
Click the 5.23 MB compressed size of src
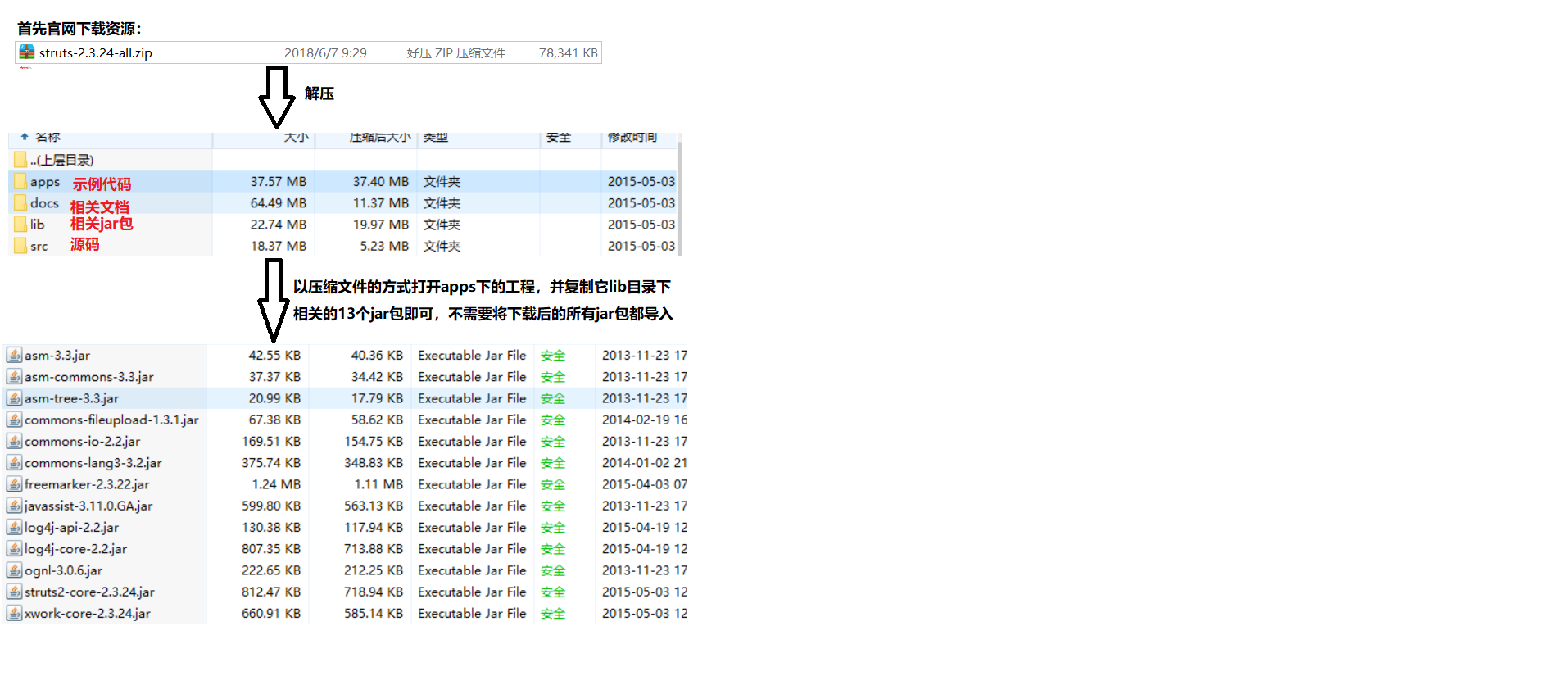pyautogui.click(x=384, y=245)
